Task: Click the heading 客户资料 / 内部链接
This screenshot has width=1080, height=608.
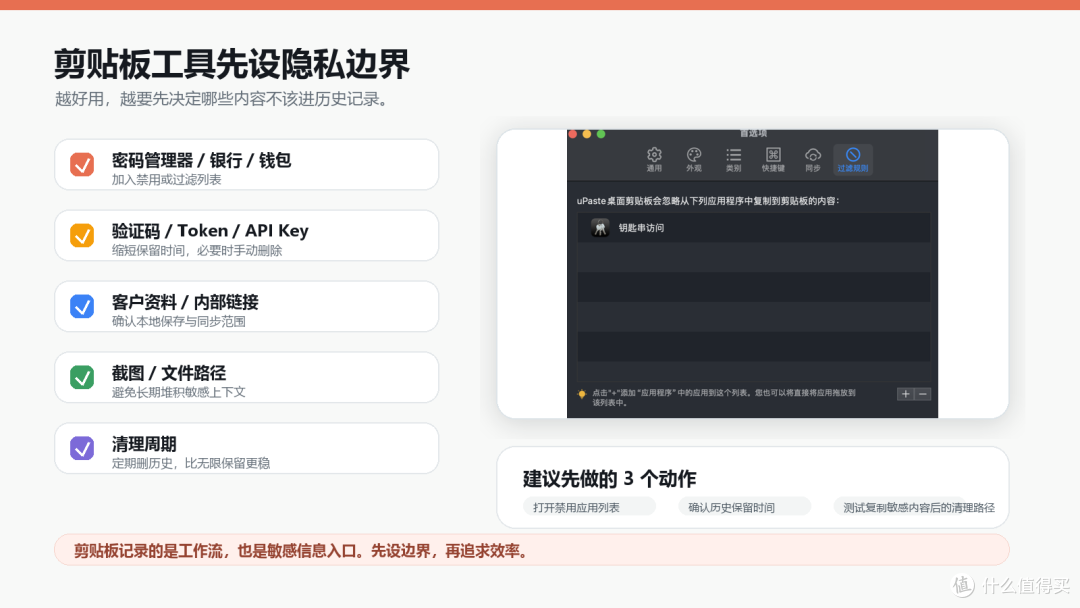Action: pyautogui.click(x=185, y=302)
